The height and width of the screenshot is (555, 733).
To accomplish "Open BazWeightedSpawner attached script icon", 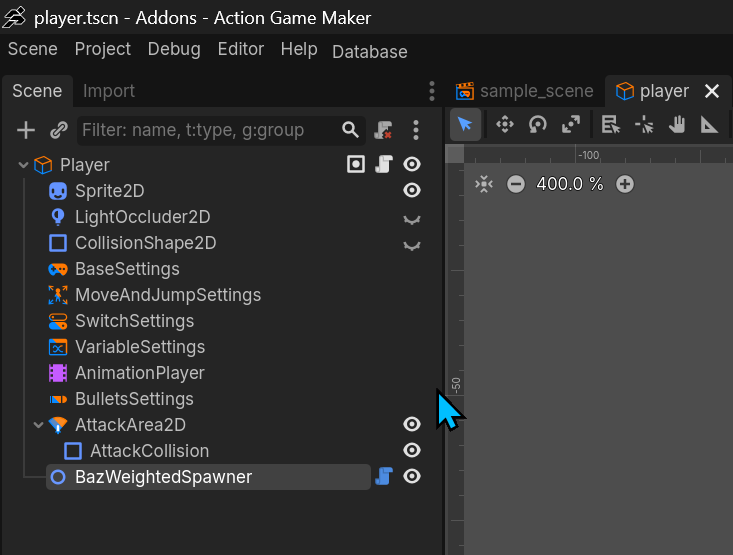I will pyautogui.click(x=384, y=476).
